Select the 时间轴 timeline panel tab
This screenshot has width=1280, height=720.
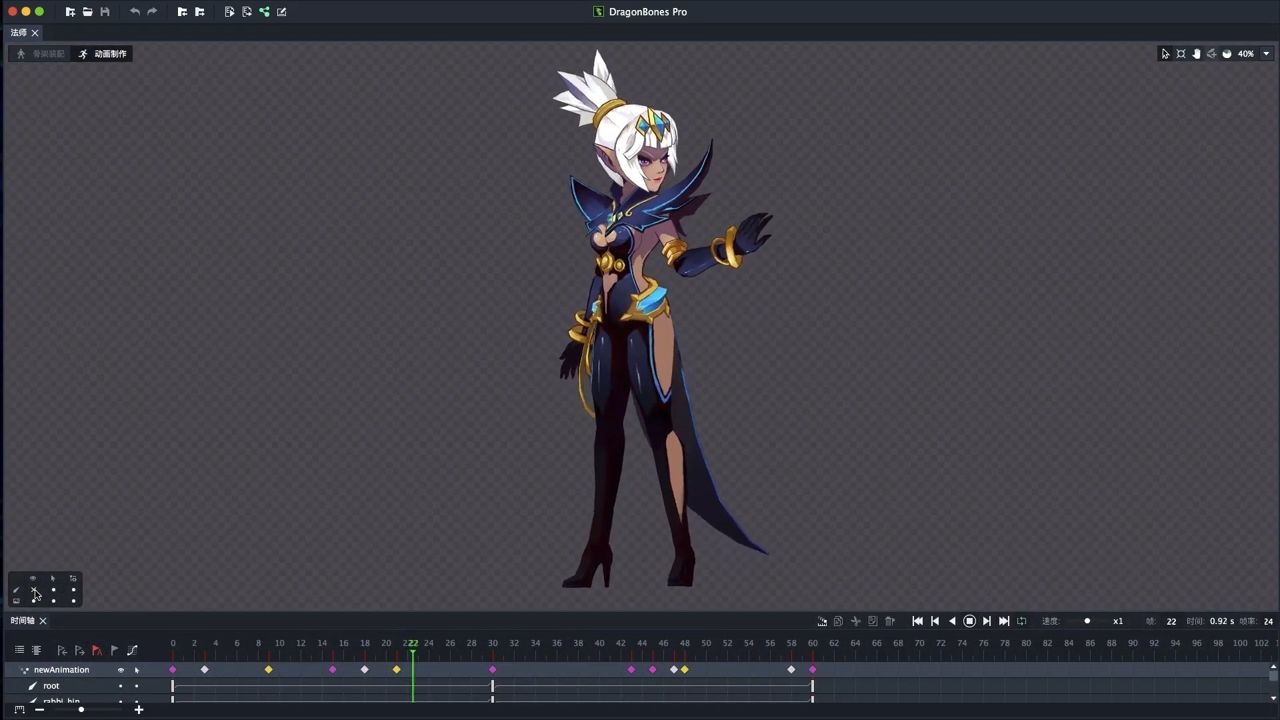pyautogui.click(x=22, y=621)
